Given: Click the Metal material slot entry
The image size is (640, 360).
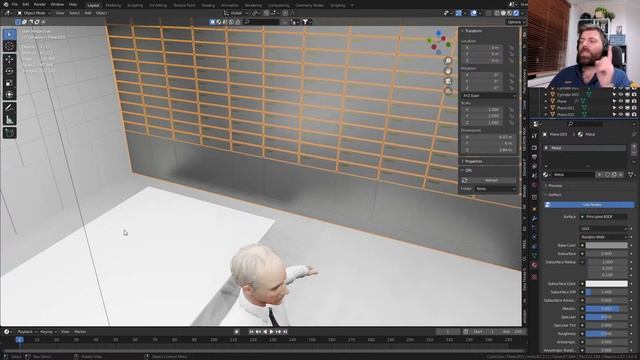Looking at the screenshot, I should [585, 148].
